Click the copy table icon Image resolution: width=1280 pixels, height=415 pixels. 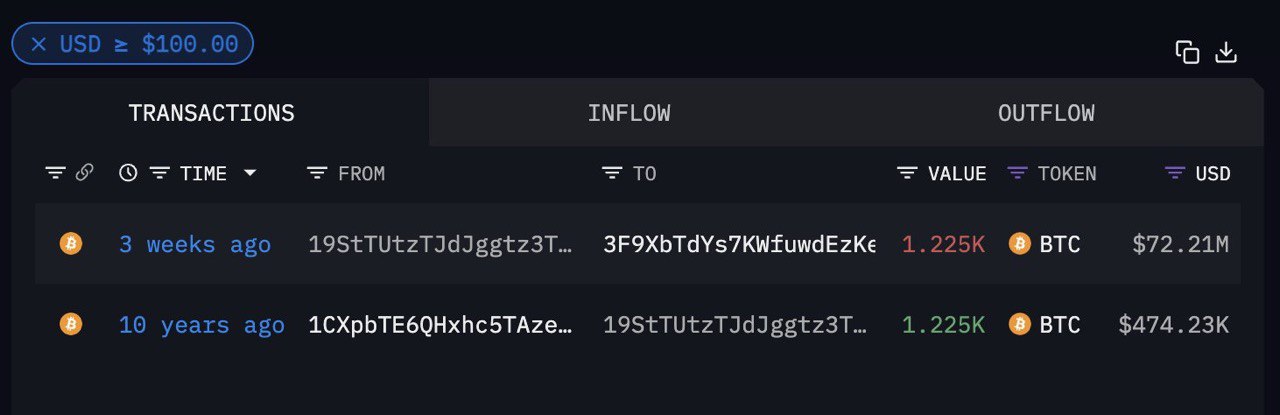coord(1187,53)
